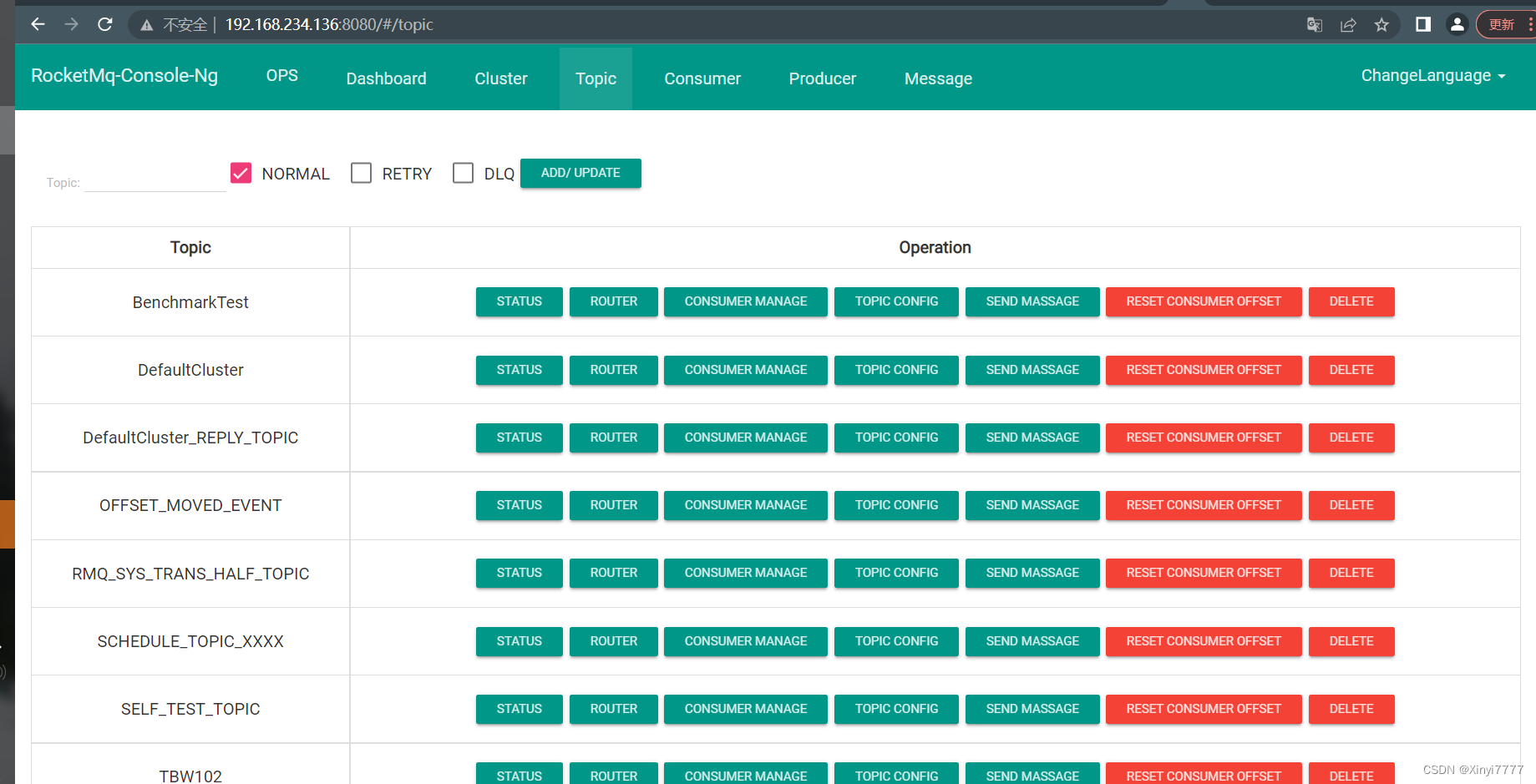1536x784 pixels.
Task: Delete the OFFSET_MOVED_EVENT topic
Action: coord(1351,505)
